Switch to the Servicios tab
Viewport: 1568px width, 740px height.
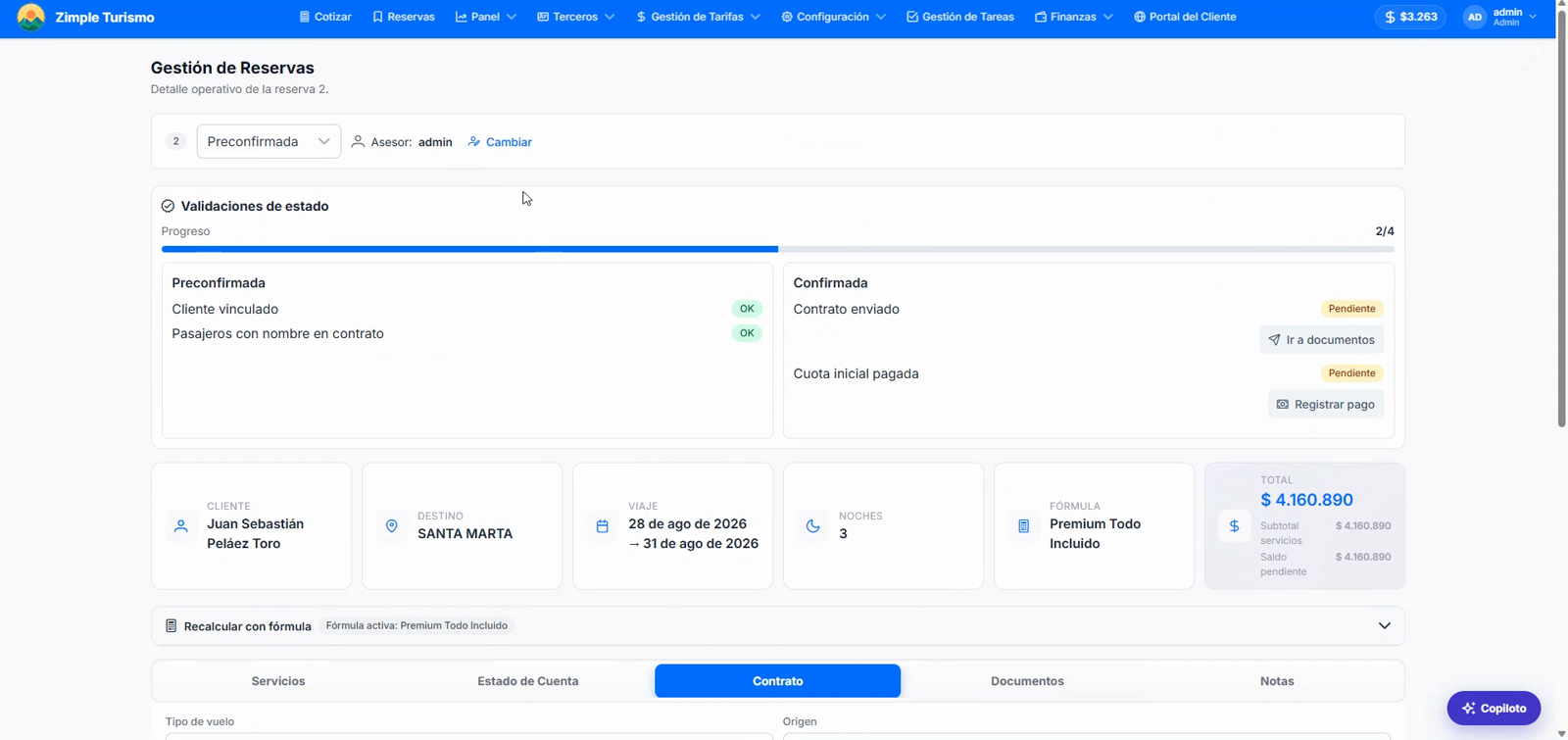click(x=278, y=681)
